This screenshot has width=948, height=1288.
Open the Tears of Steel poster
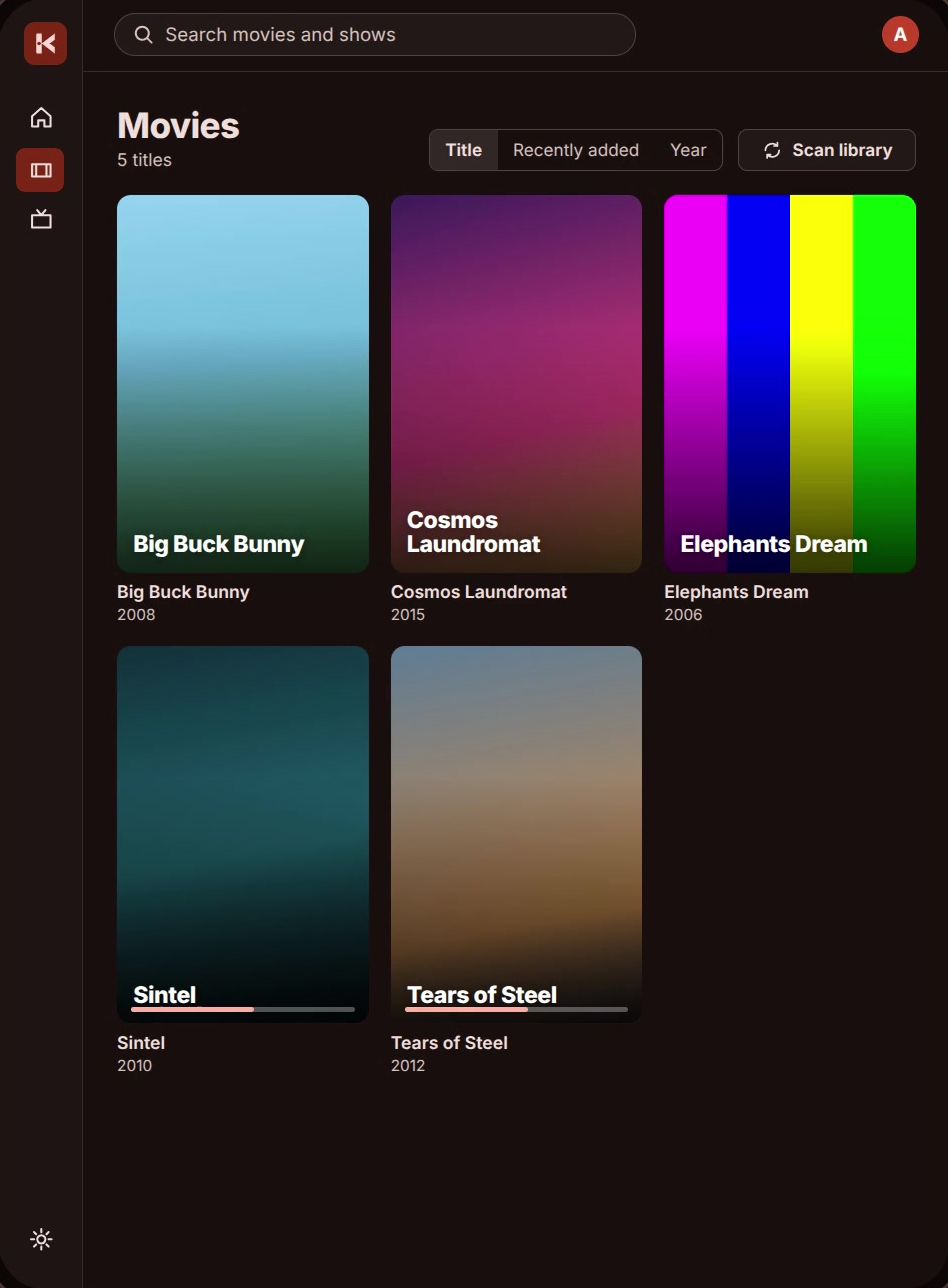[516, 834]
